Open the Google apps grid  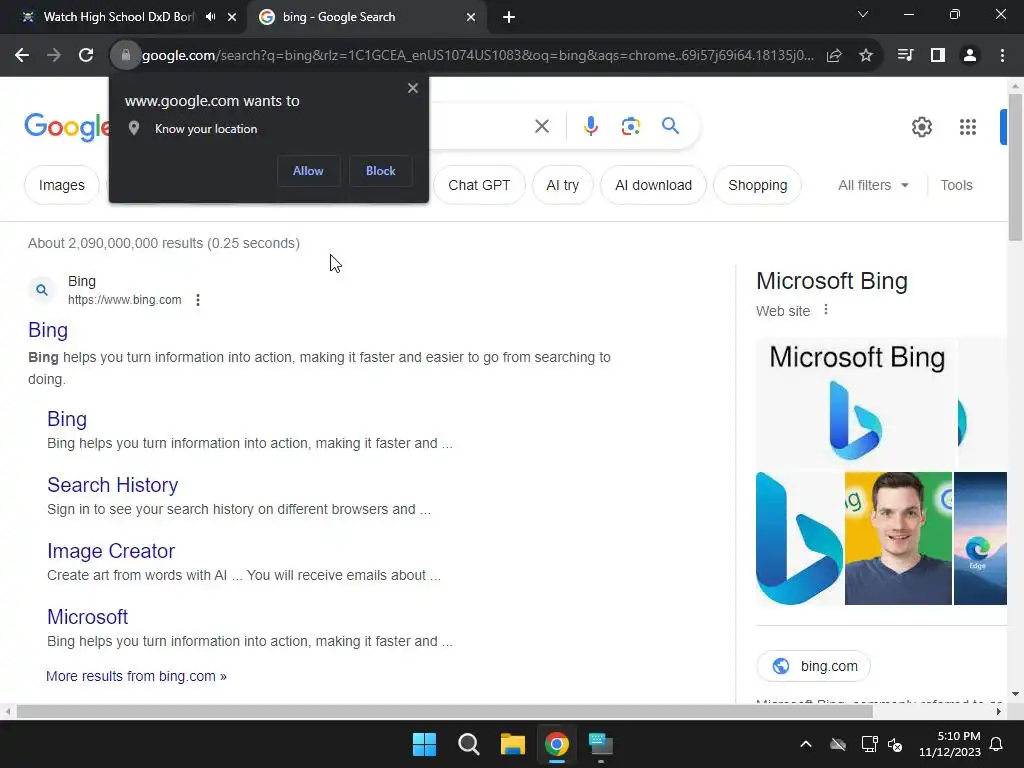968,127
